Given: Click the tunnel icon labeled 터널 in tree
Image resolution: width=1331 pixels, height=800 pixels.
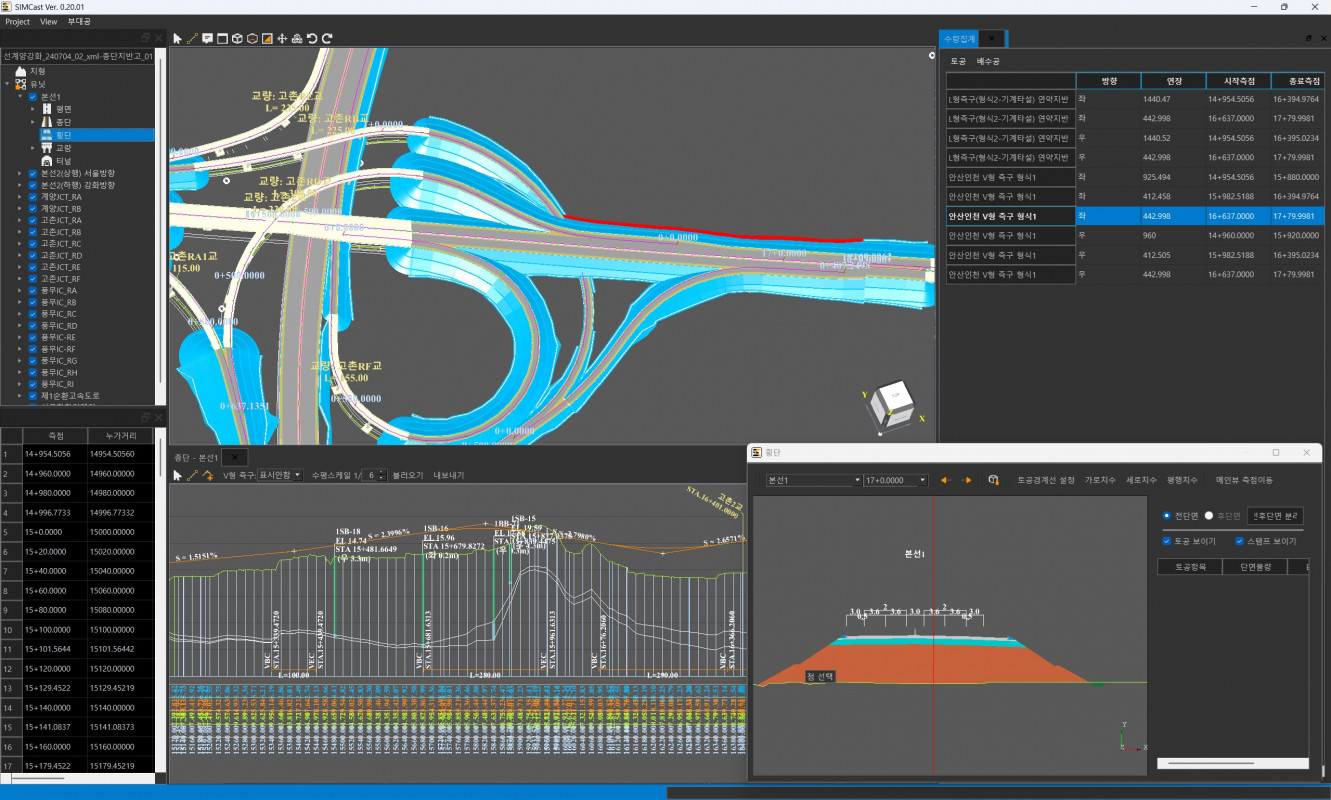Looking at the screenshot, I should click(x=46, y=161).
